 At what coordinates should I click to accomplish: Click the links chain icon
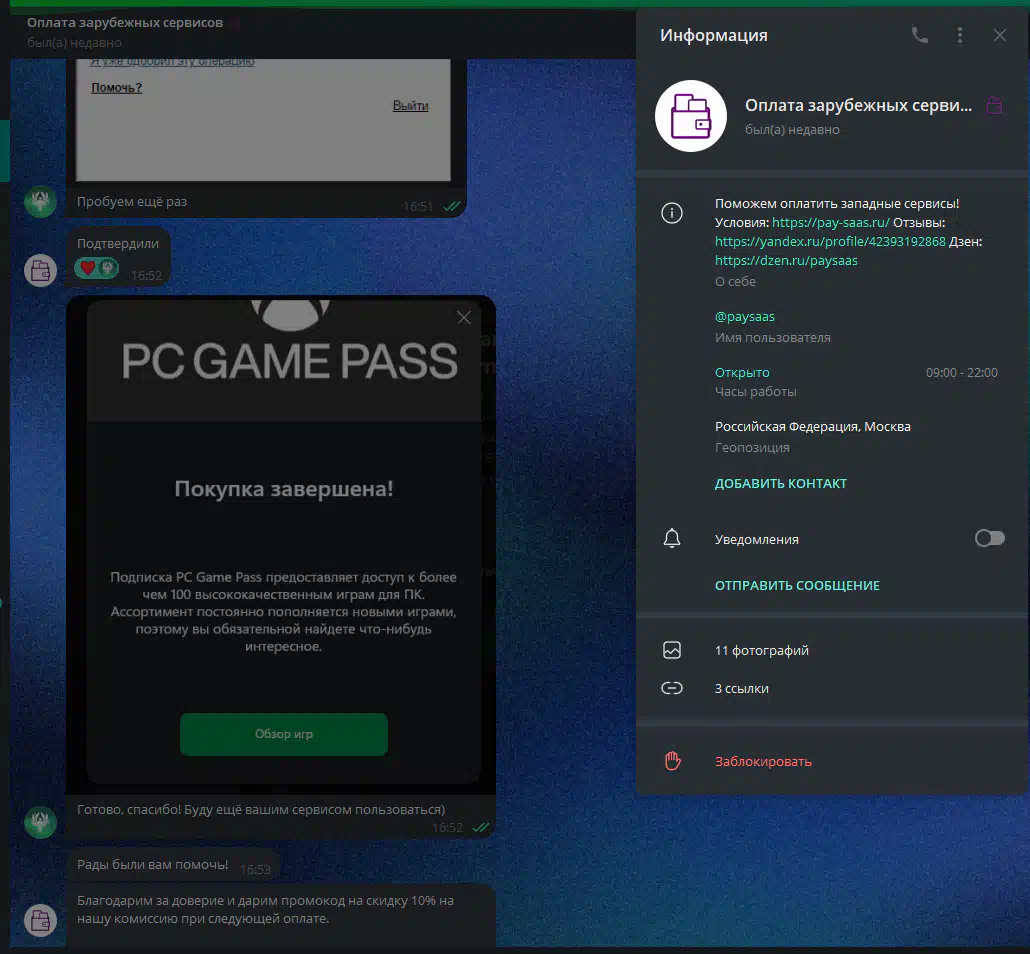click(671, 689)
